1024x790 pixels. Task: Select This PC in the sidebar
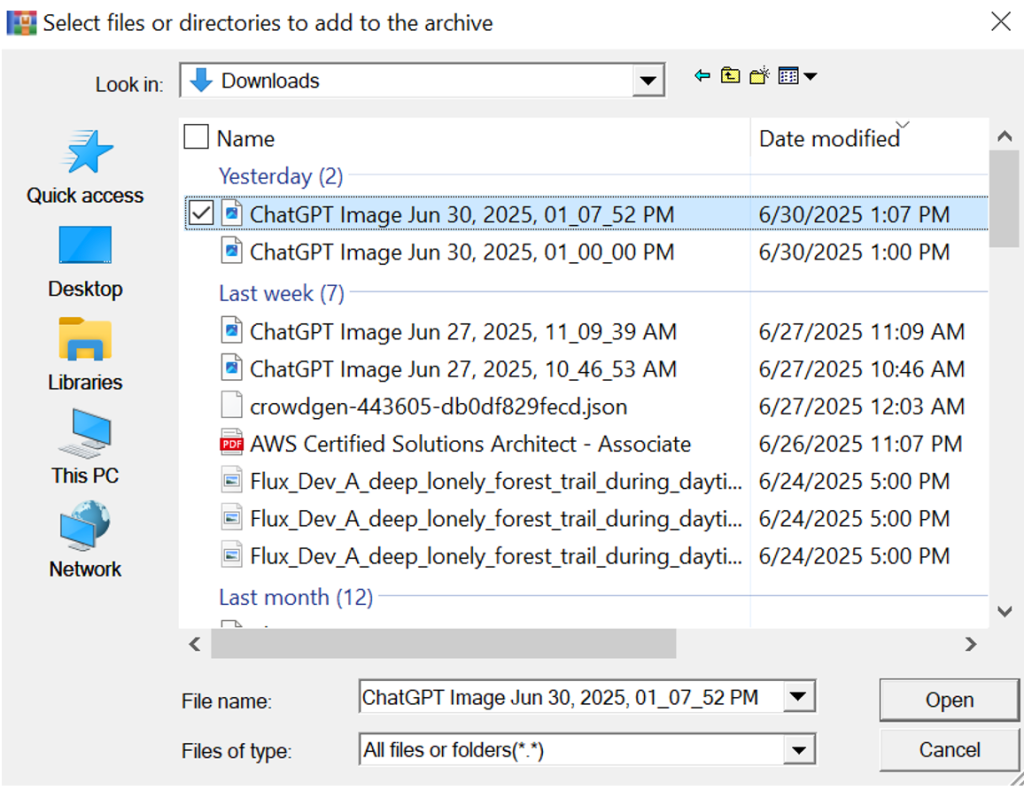[85, 447]
